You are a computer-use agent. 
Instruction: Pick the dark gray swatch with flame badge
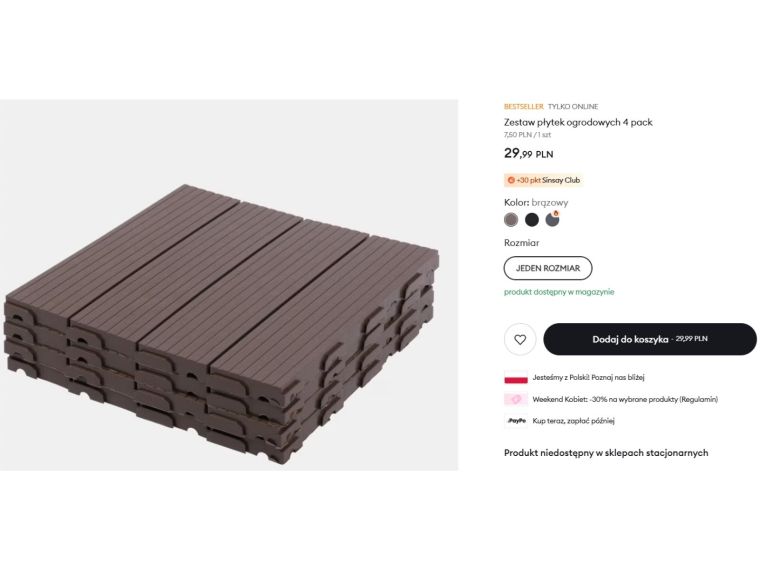point(553,220)
